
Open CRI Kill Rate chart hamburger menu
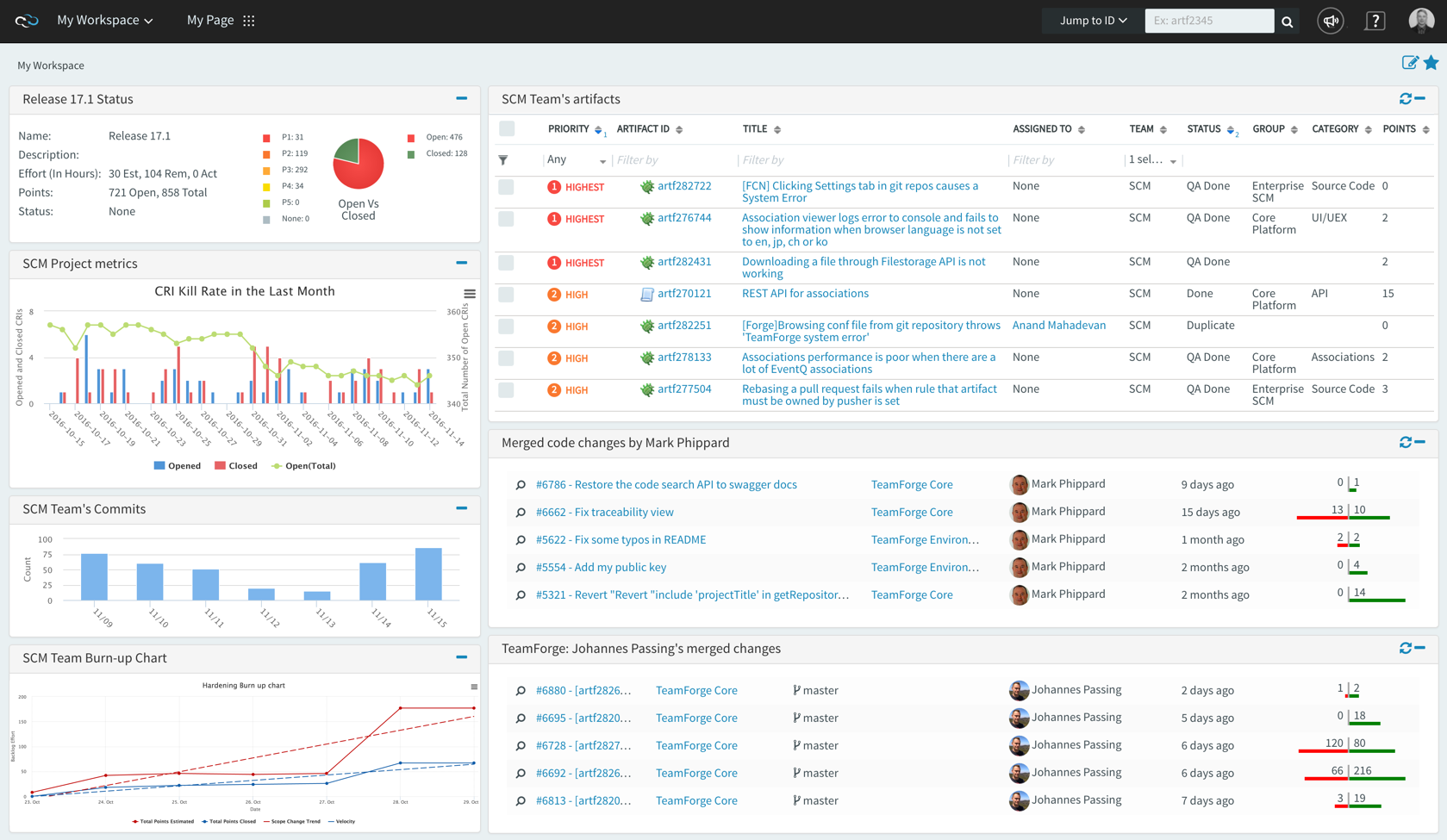[470, 294]
